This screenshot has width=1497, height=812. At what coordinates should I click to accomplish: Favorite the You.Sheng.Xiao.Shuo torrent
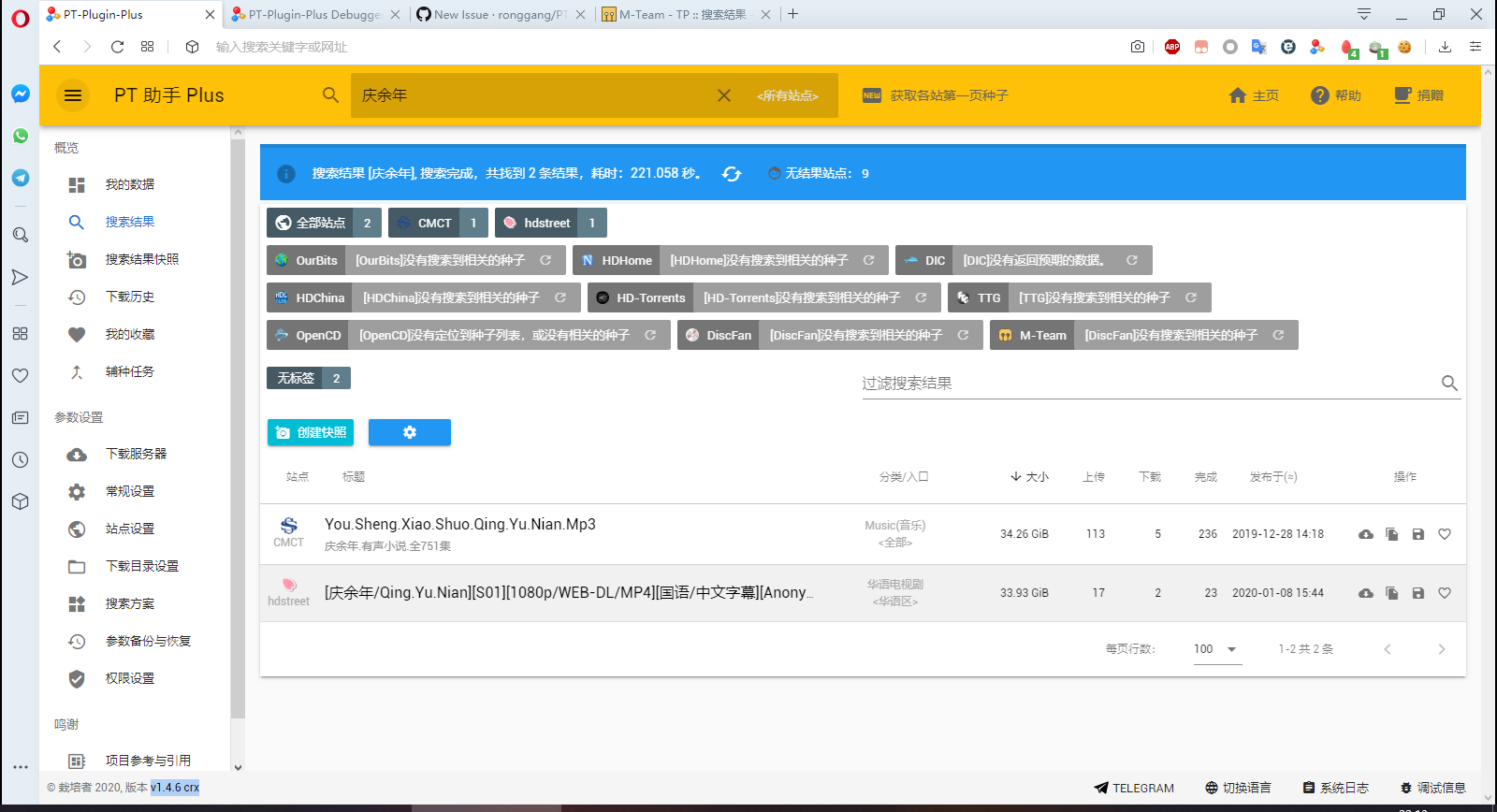(x=1445, y=534)
